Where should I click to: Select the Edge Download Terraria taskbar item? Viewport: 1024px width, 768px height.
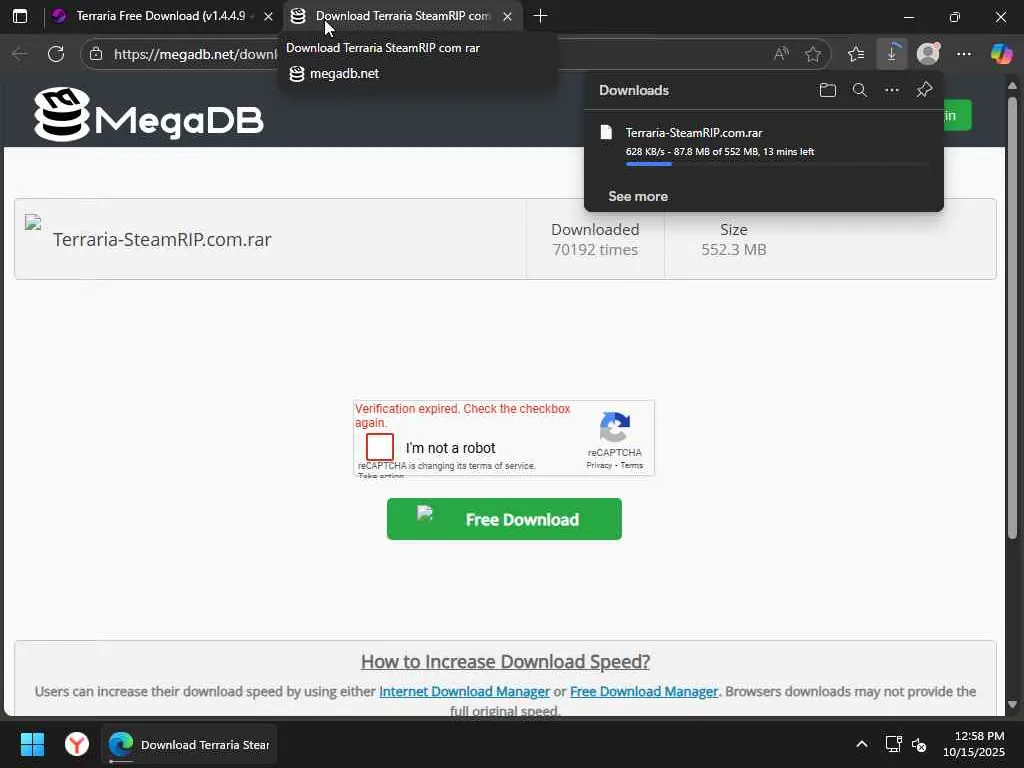click(x=189, y=744)
